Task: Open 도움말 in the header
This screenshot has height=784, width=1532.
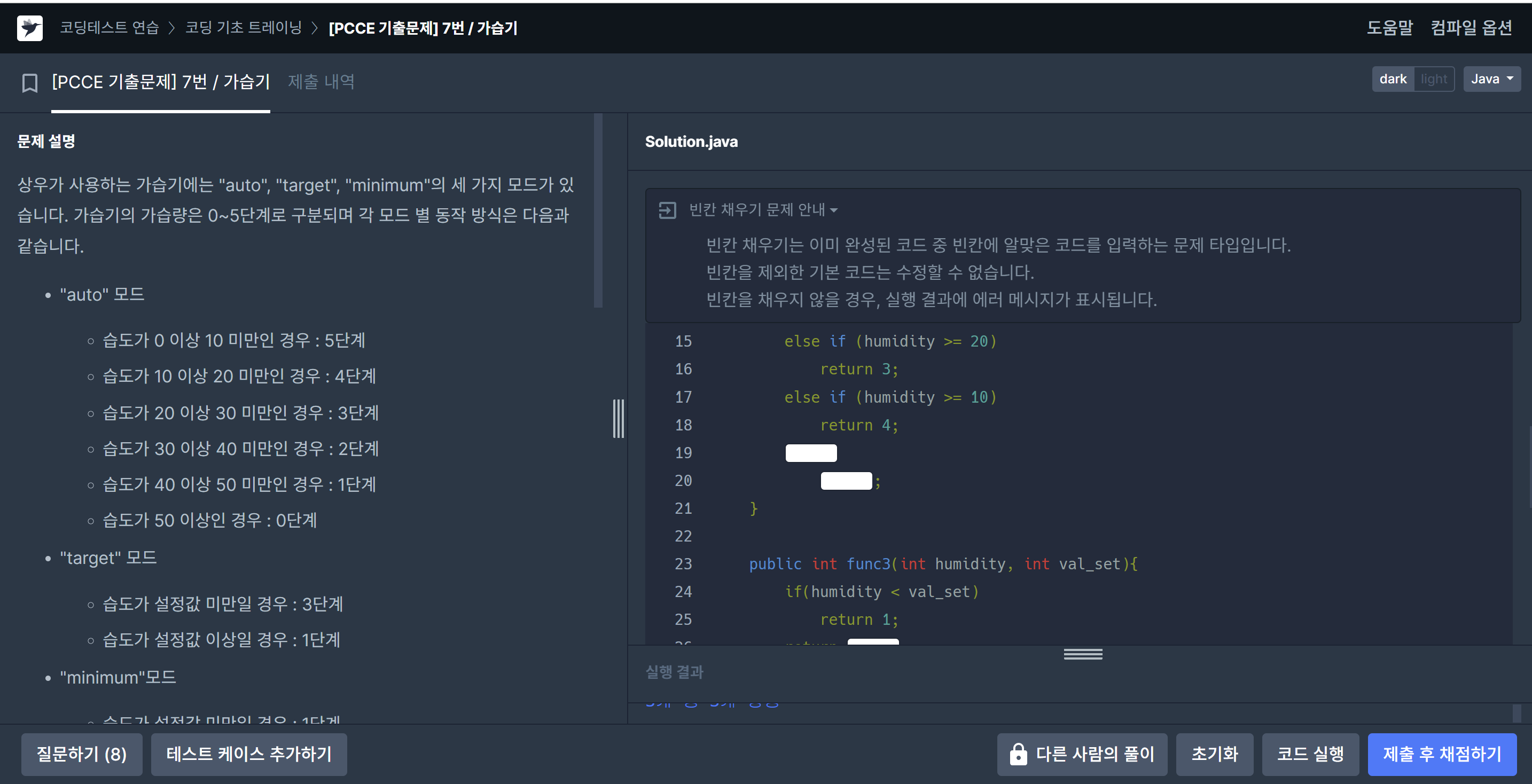Action: click(x=1389, y=27)
